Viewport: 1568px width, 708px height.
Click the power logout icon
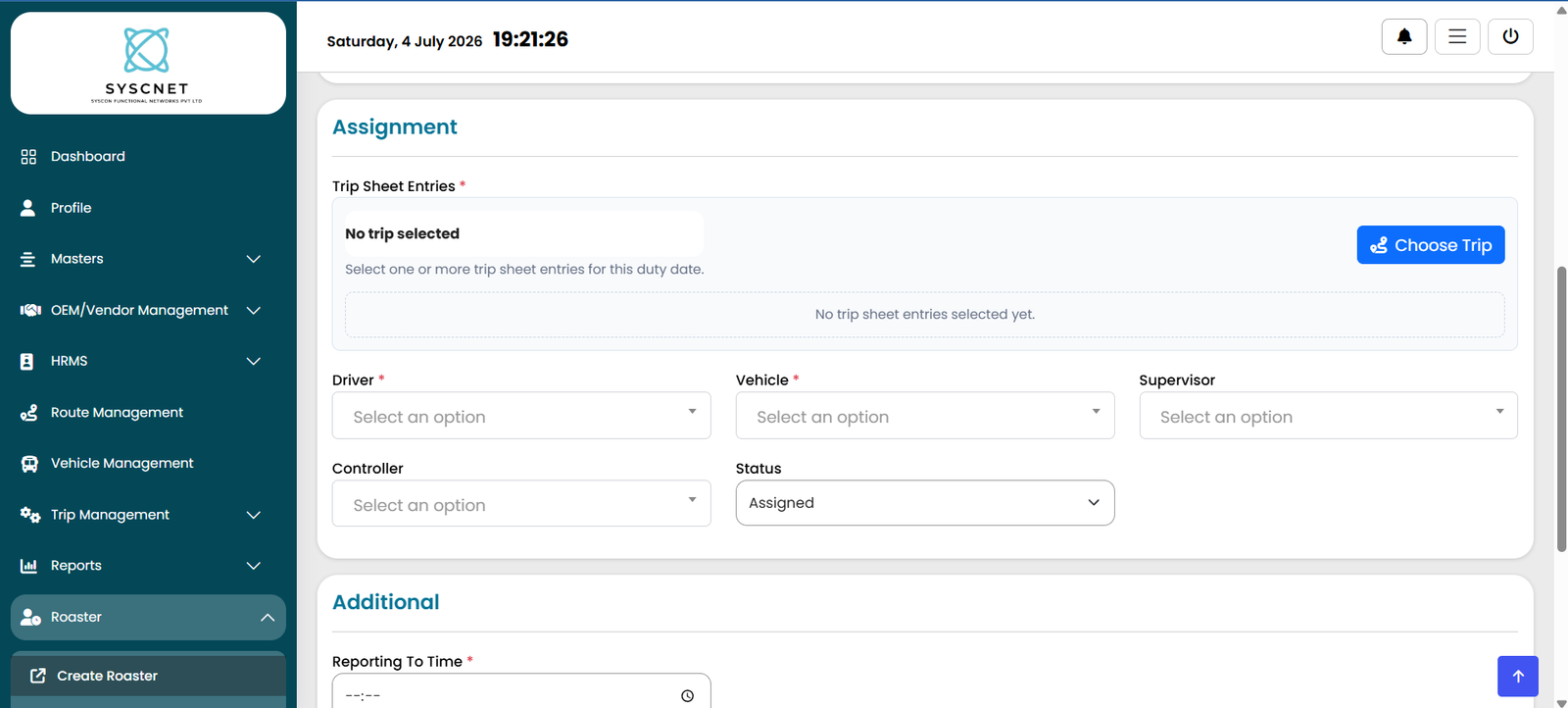[1510, 37]
